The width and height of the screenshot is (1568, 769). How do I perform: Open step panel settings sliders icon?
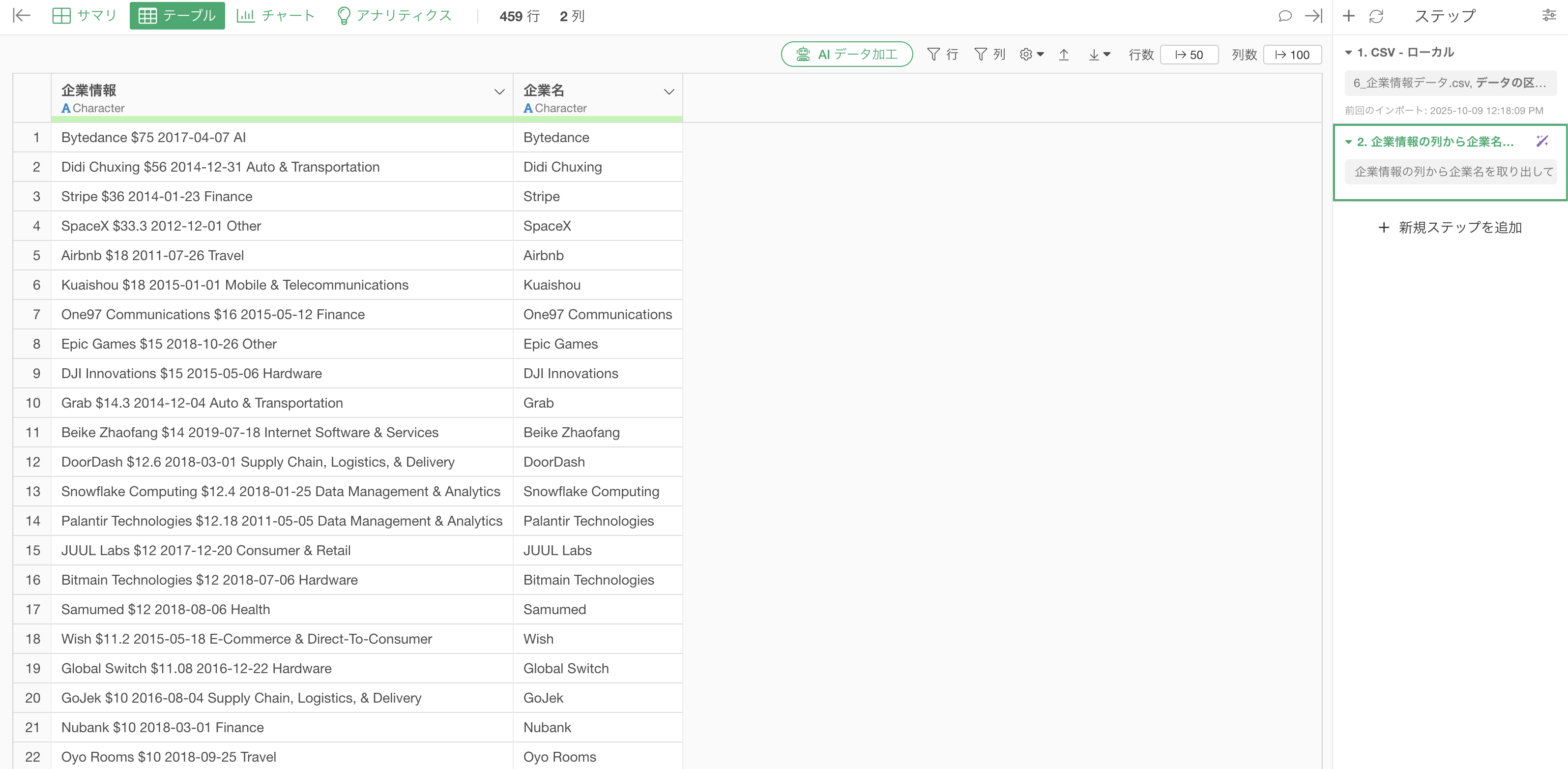tap(1548, 16)
